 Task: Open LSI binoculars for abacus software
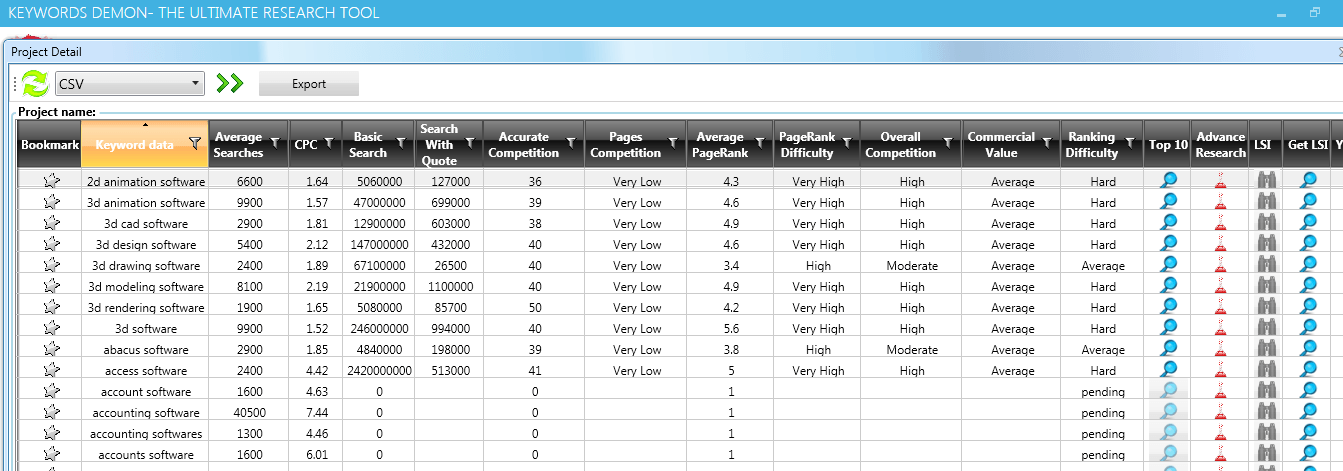pyautogui.click(x=1266, y=349)
